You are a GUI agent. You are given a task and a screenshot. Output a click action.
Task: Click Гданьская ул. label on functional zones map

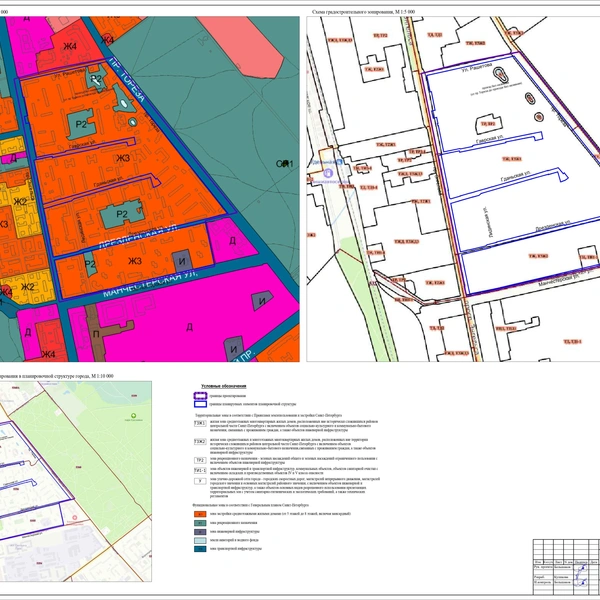click(x=108, y=181)
